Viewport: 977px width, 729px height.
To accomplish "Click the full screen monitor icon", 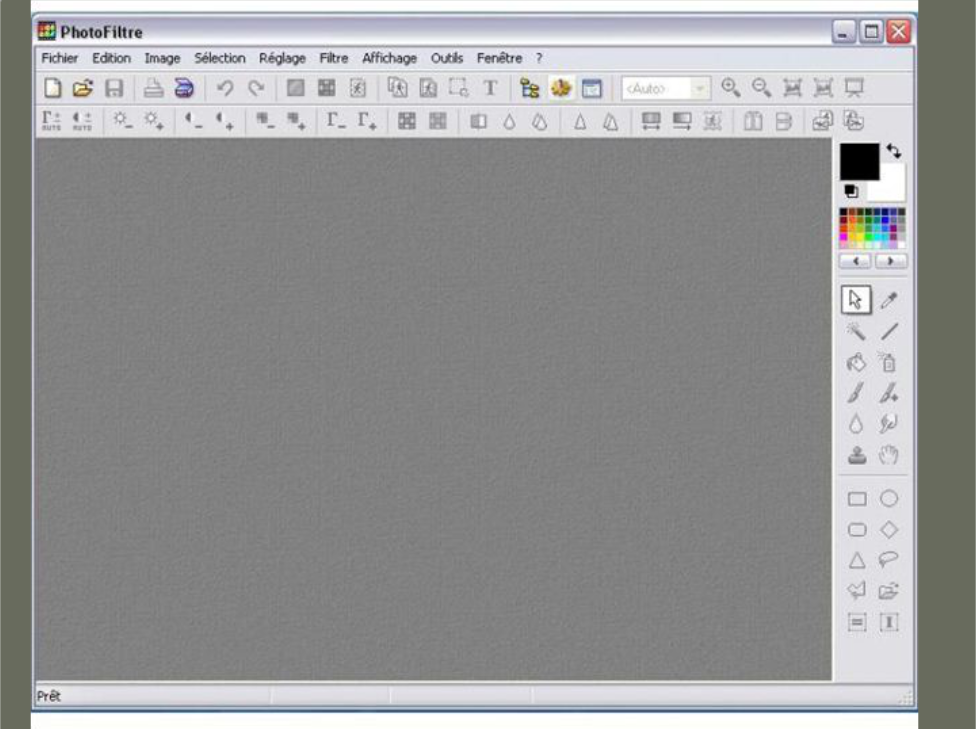I will 854,88.
